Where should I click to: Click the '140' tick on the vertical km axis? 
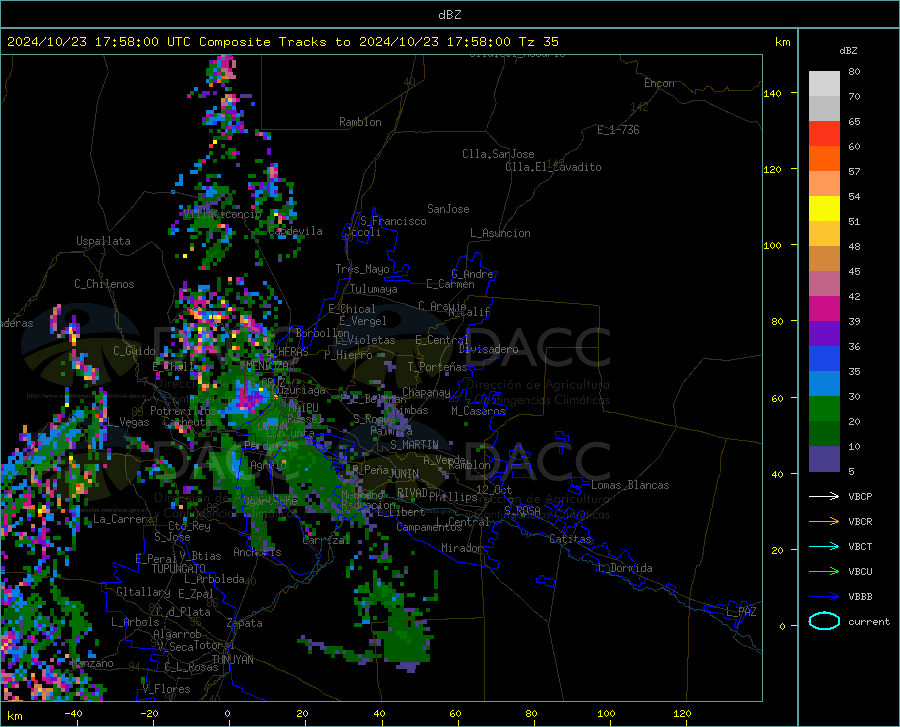tap(773, 93)
